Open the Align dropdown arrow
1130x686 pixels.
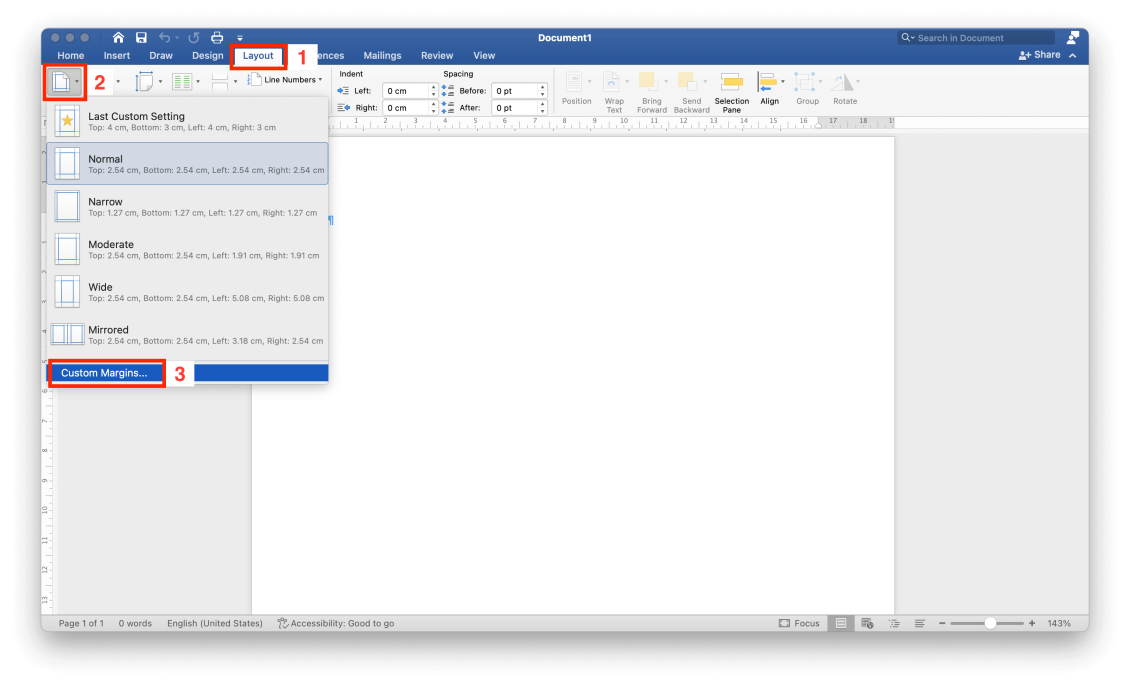784,80
